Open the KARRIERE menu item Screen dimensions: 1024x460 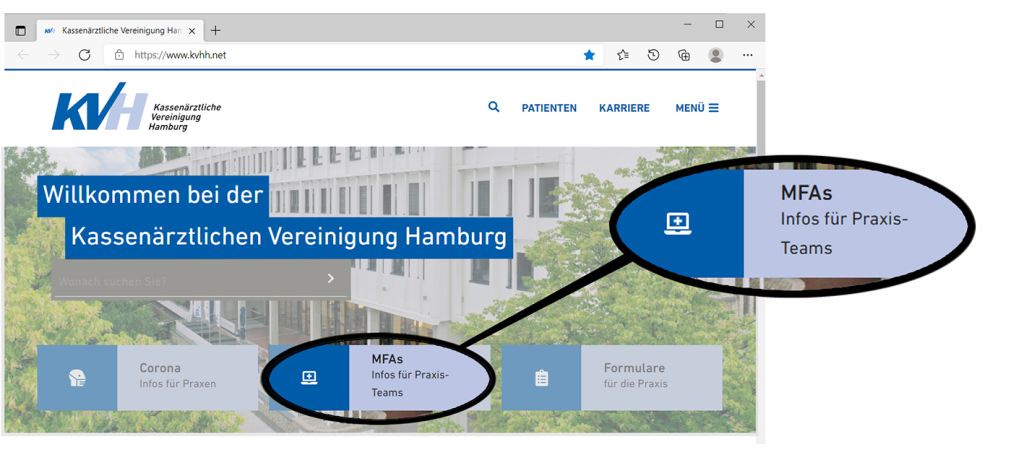(624, 108)
